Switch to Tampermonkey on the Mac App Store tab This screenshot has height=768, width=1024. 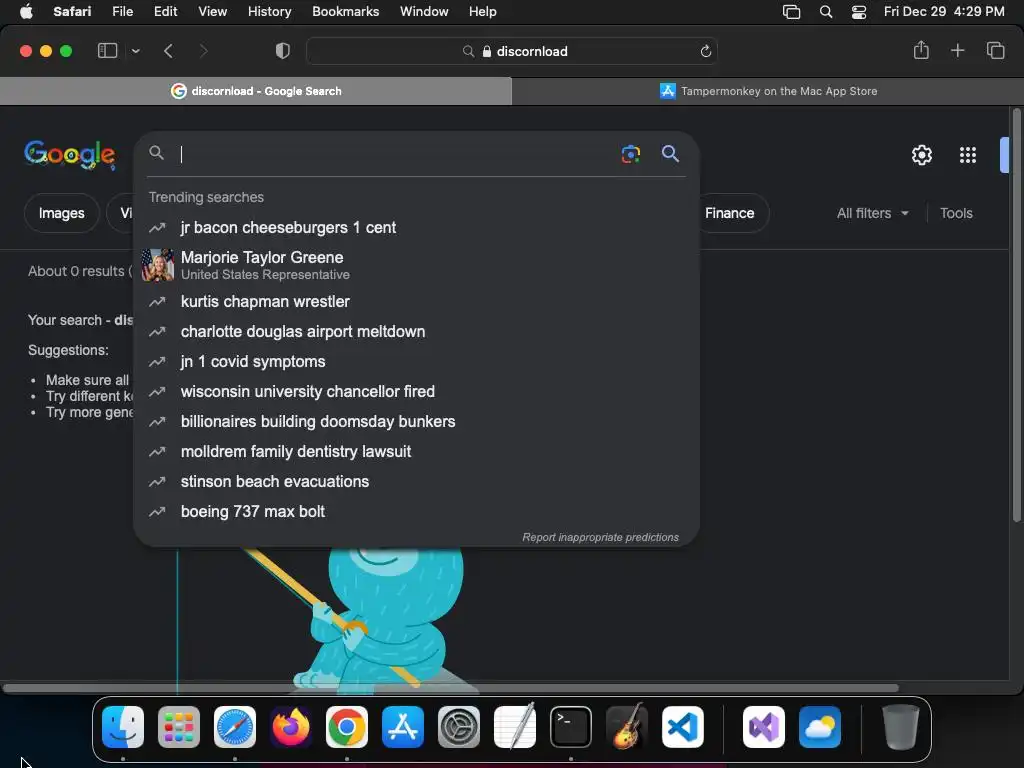click(x=768, y=91)
